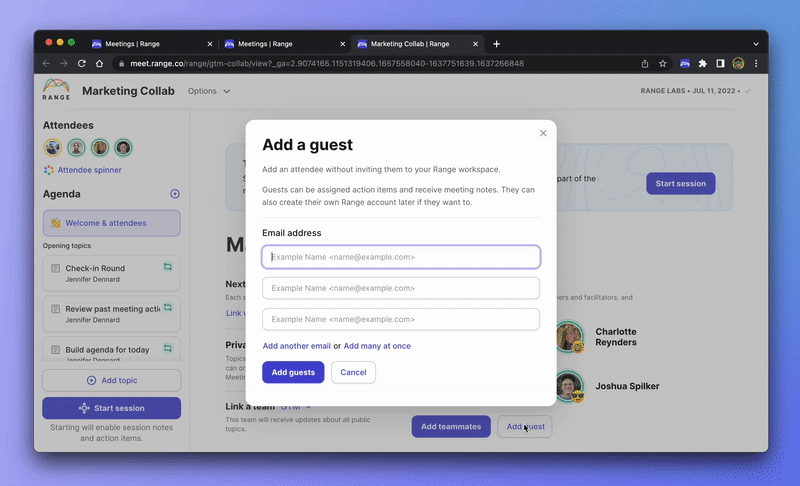Screen dimensions: 800x486
Task: Open the Attendee spinner
Action: pos(83,170)
